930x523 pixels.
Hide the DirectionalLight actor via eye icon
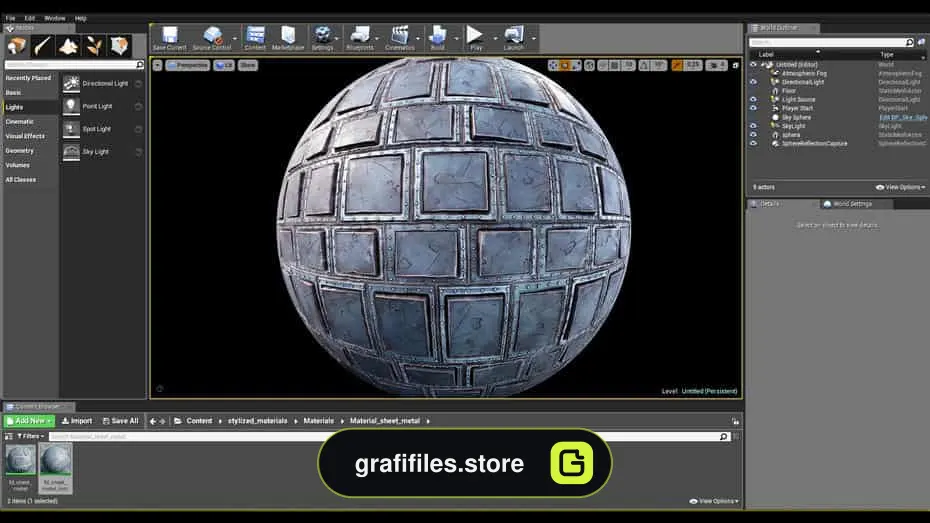click(x=753, y=82)
